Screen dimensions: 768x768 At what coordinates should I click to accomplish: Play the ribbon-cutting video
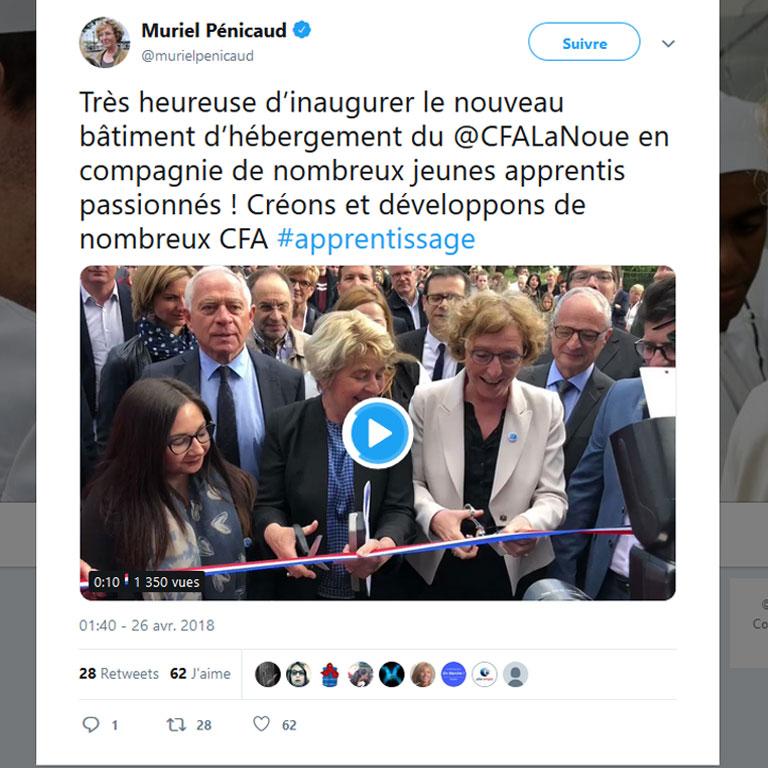tap(377, 433)
